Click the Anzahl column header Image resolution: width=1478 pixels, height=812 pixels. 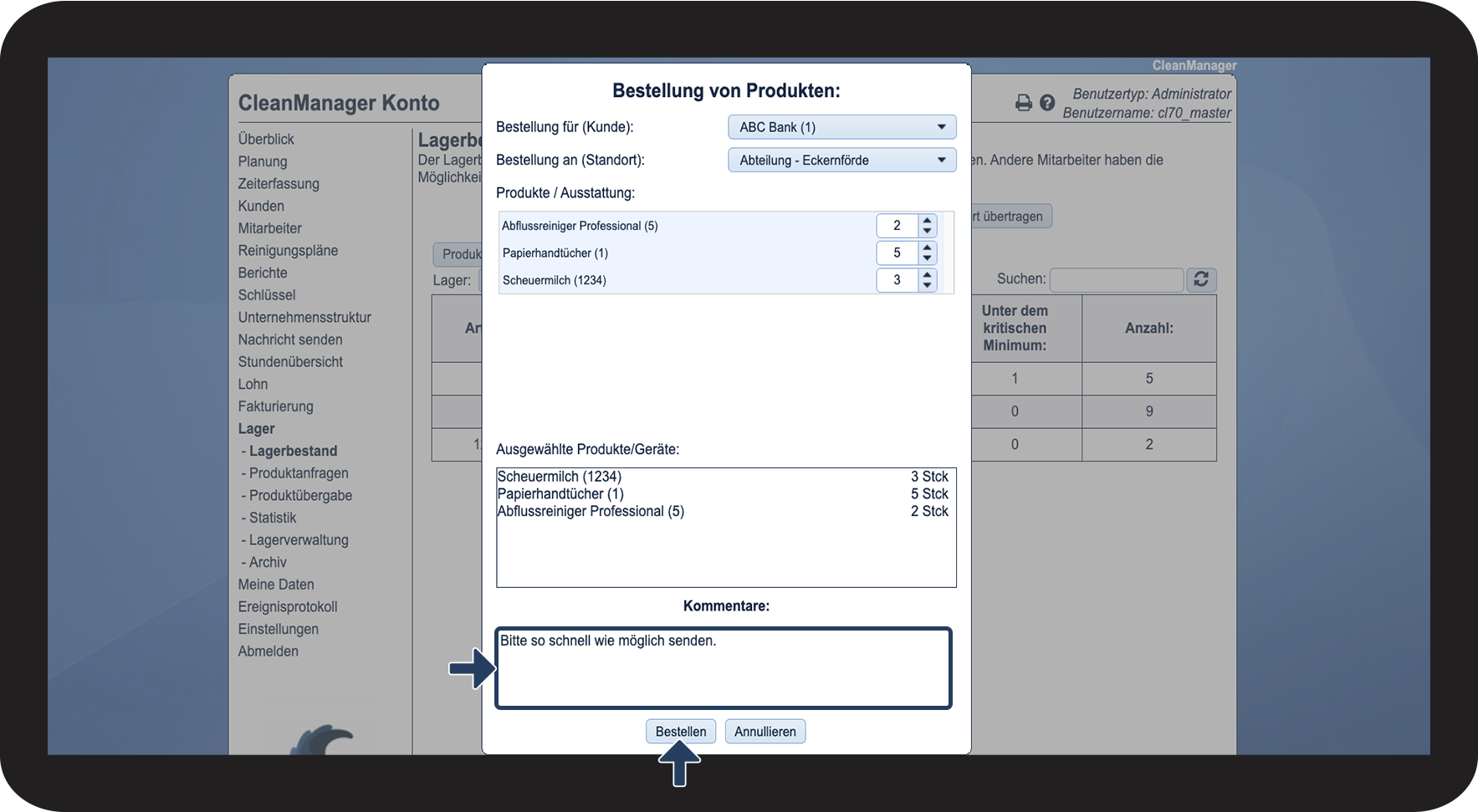point(1149,329)
